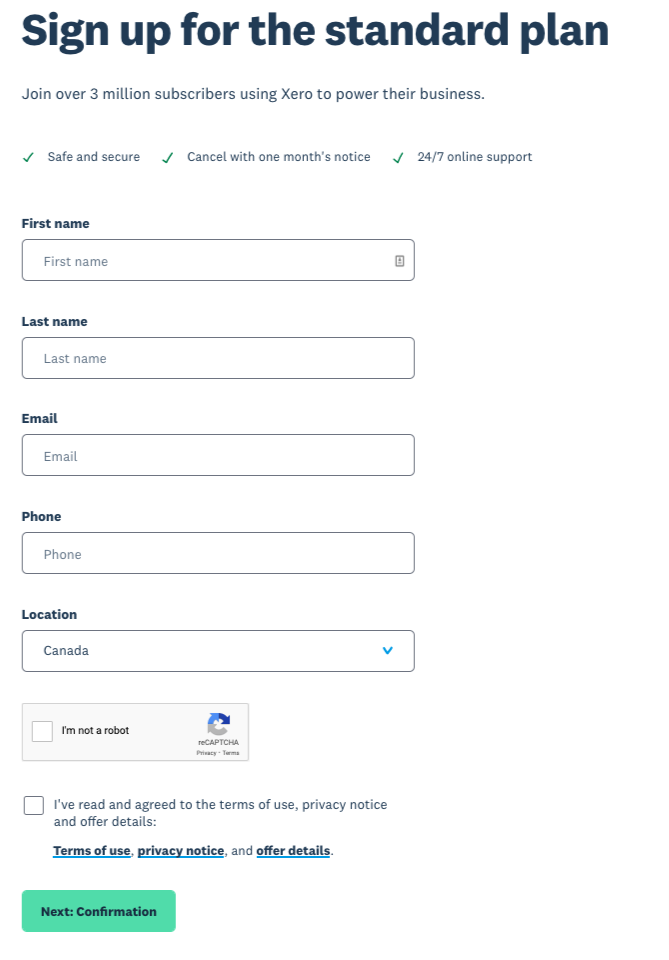669x960 pixels.
Task: Expand location list via blue chevron arrow
Action: (387, 650)
